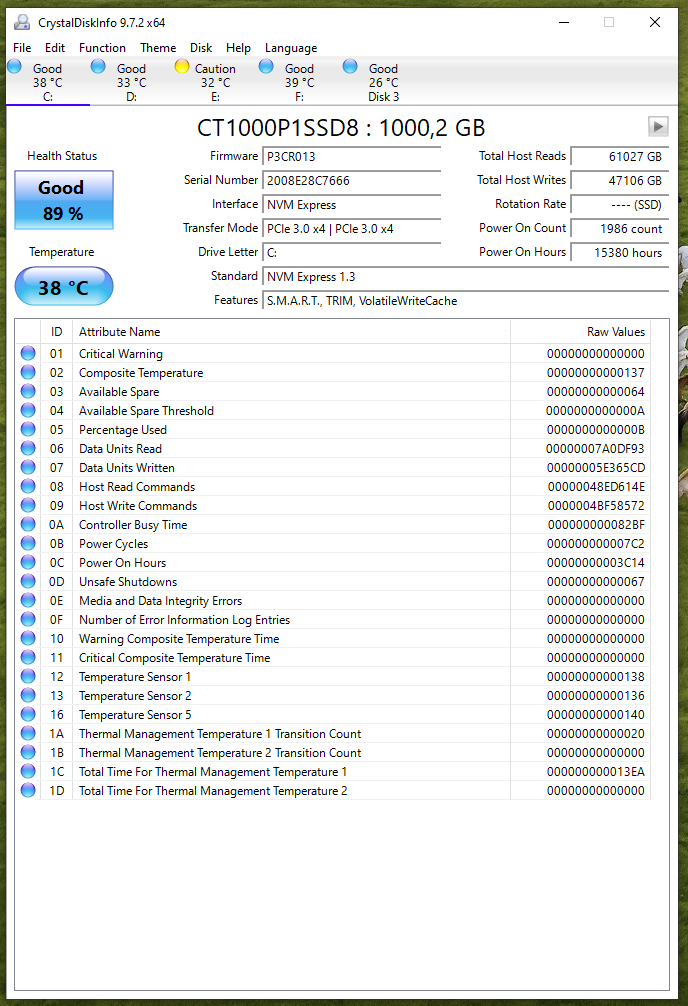Image resolution: width=688 pixels, height=1006 pixels.
Task: Click the status orb for Critical Warning
Action: click(28, 354)
